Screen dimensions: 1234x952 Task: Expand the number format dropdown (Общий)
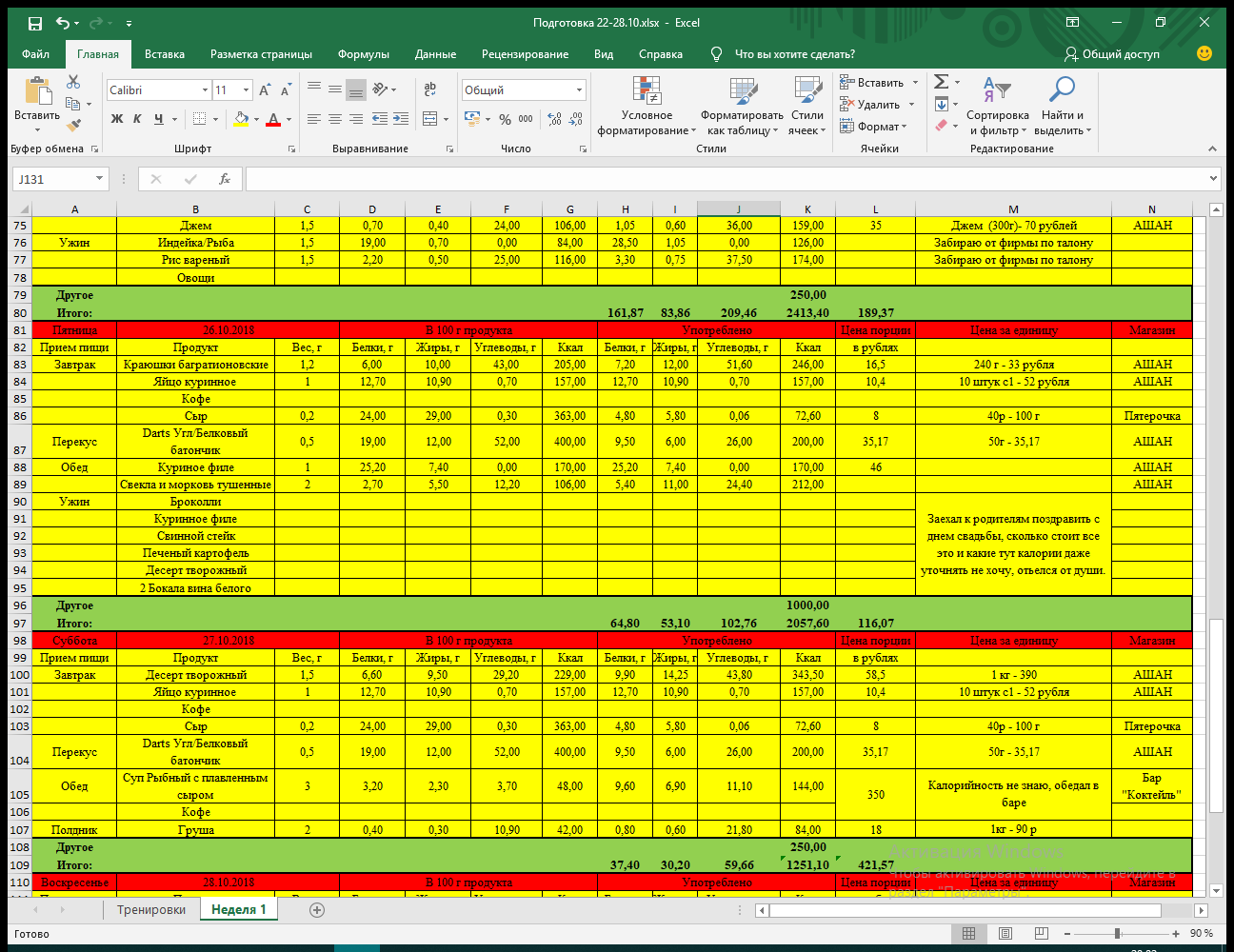point(579,90)
